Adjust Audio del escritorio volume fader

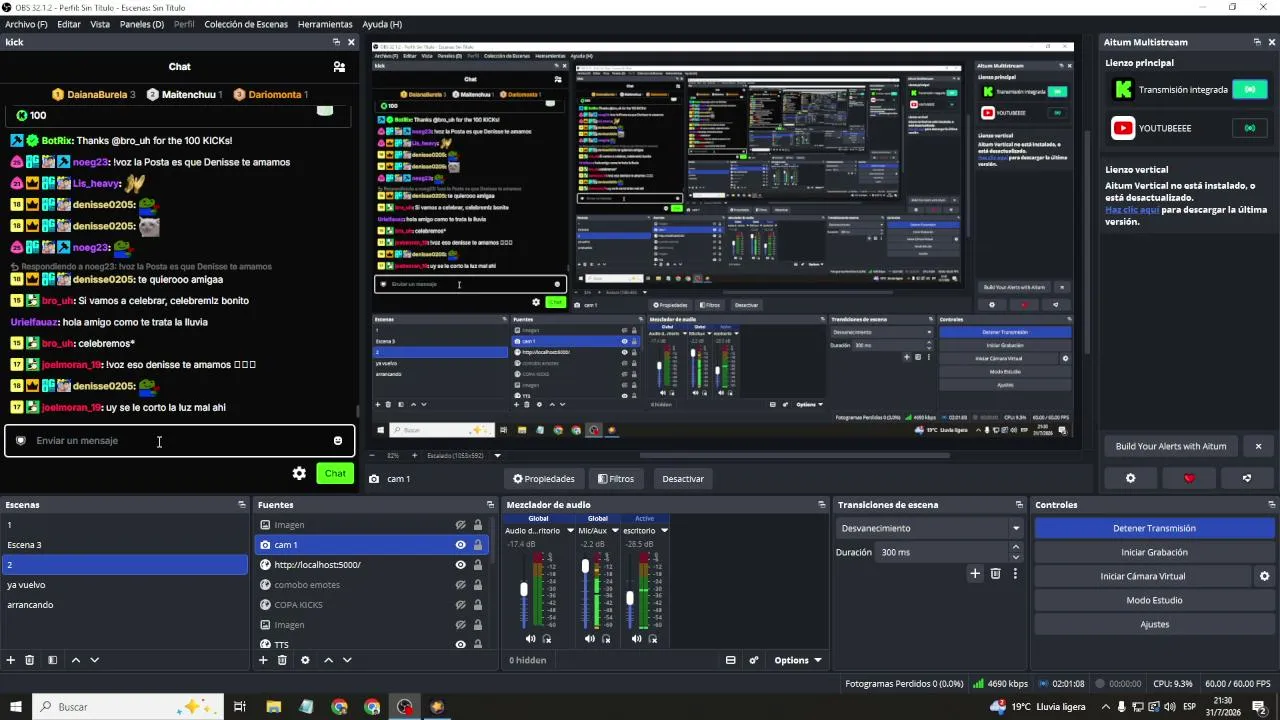(x=523, y=590)
